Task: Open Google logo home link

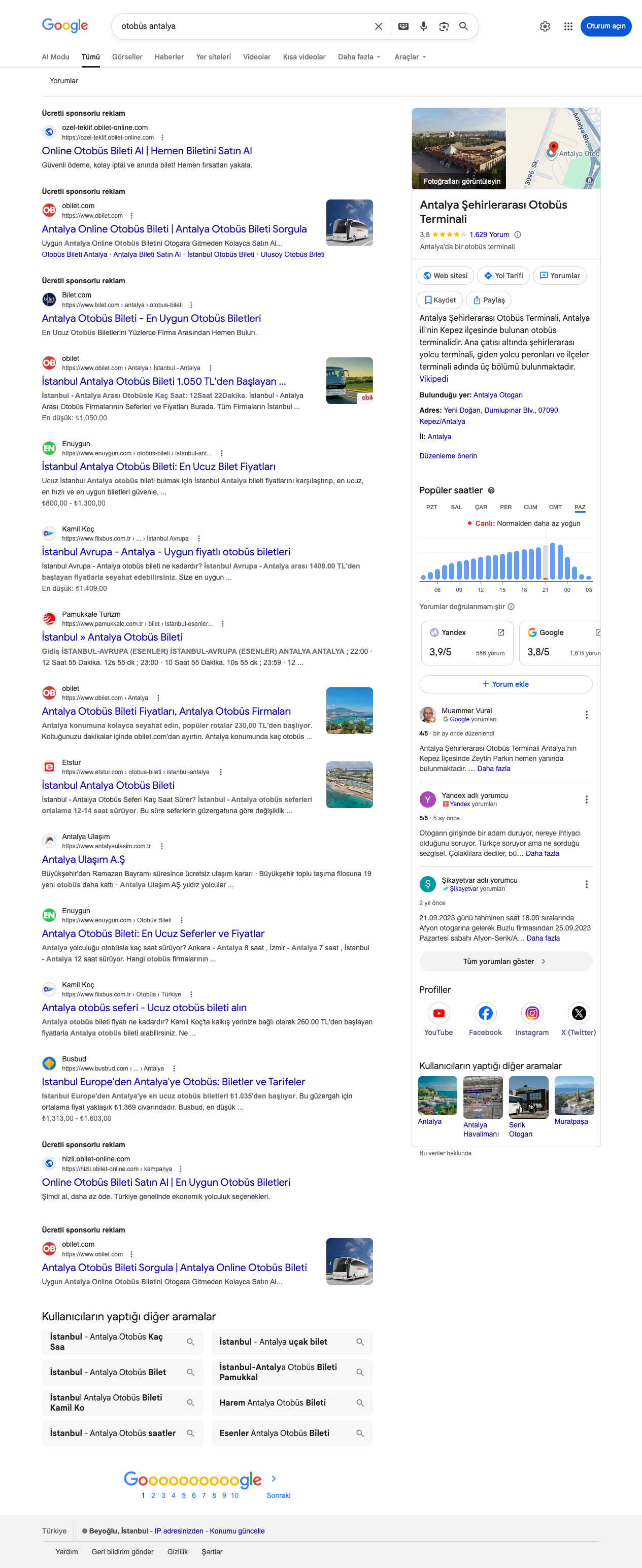Action: click(x=65, y=25)
